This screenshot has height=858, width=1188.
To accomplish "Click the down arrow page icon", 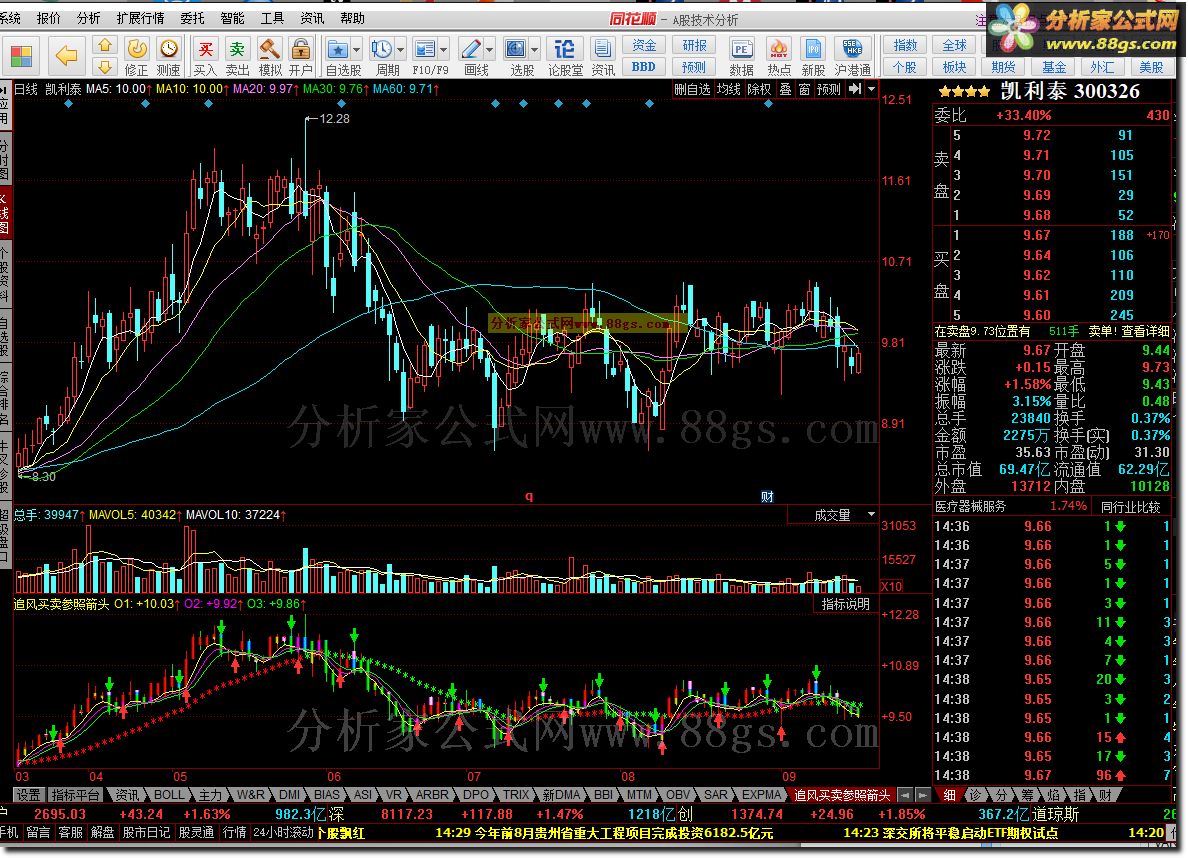I will tap(106, 67).
